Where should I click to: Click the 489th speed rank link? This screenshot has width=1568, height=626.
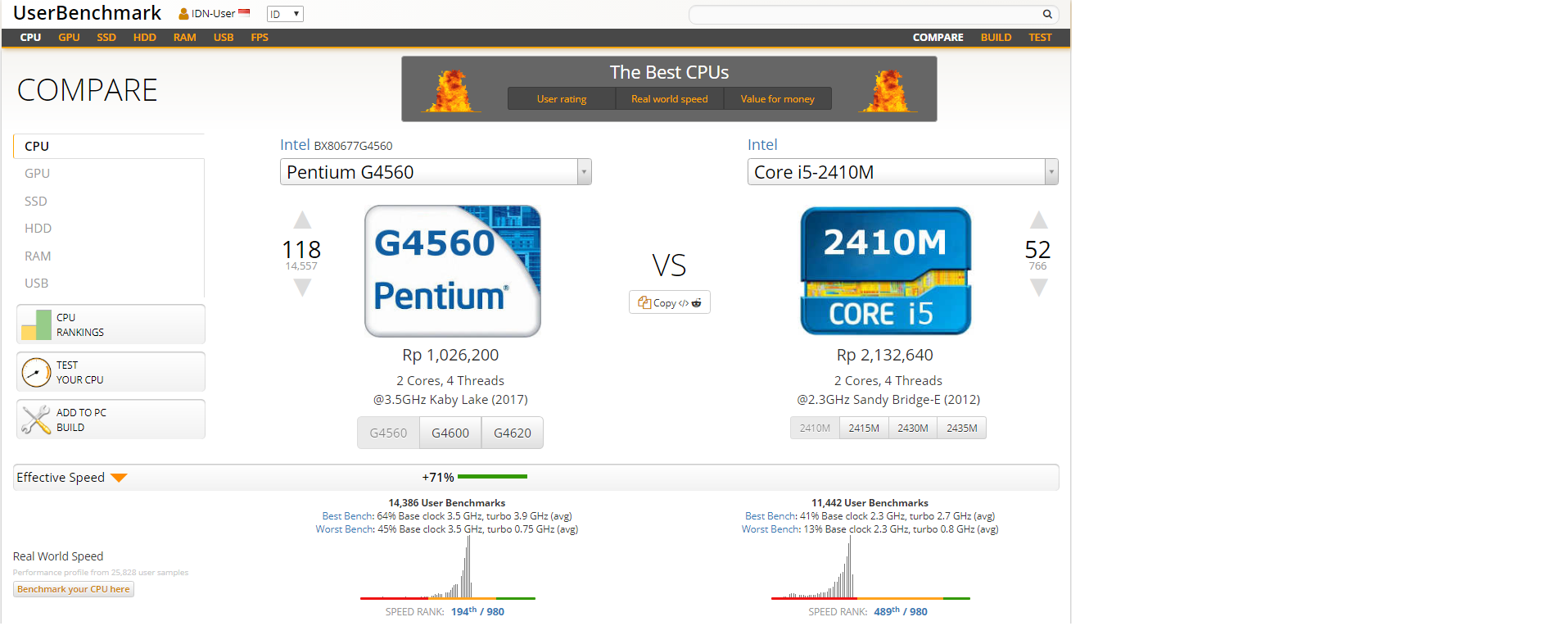point(901,611)
